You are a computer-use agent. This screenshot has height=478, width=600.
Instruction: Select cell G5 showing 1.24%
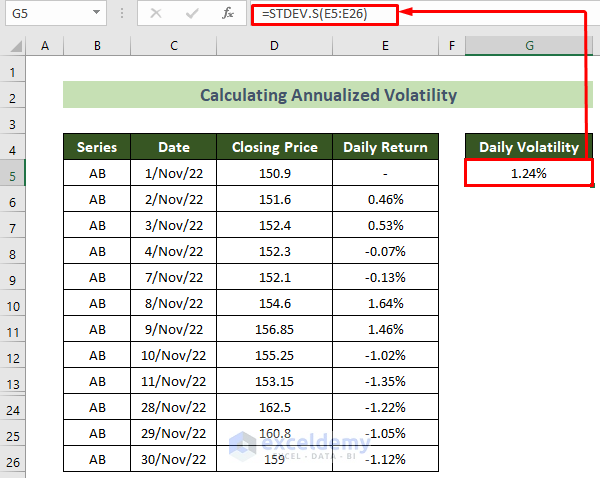pyautogui.click(x=529, y=173)
